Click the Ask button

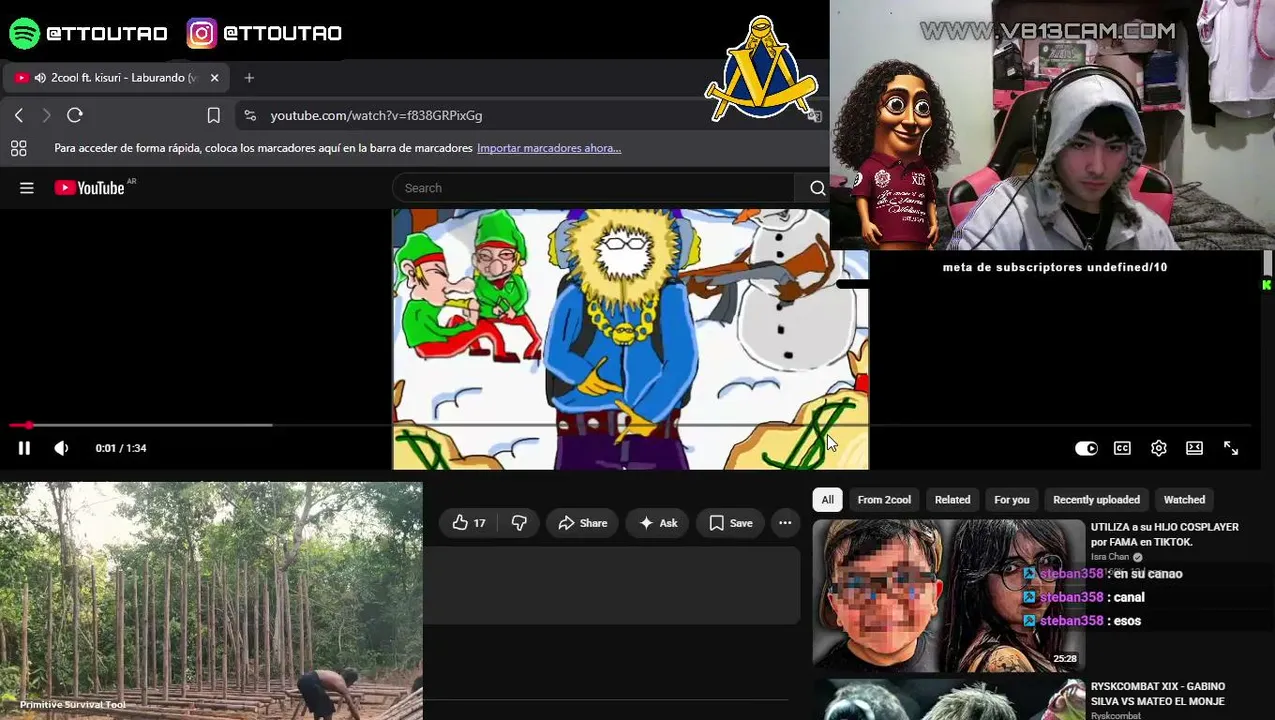pos(658,523)
